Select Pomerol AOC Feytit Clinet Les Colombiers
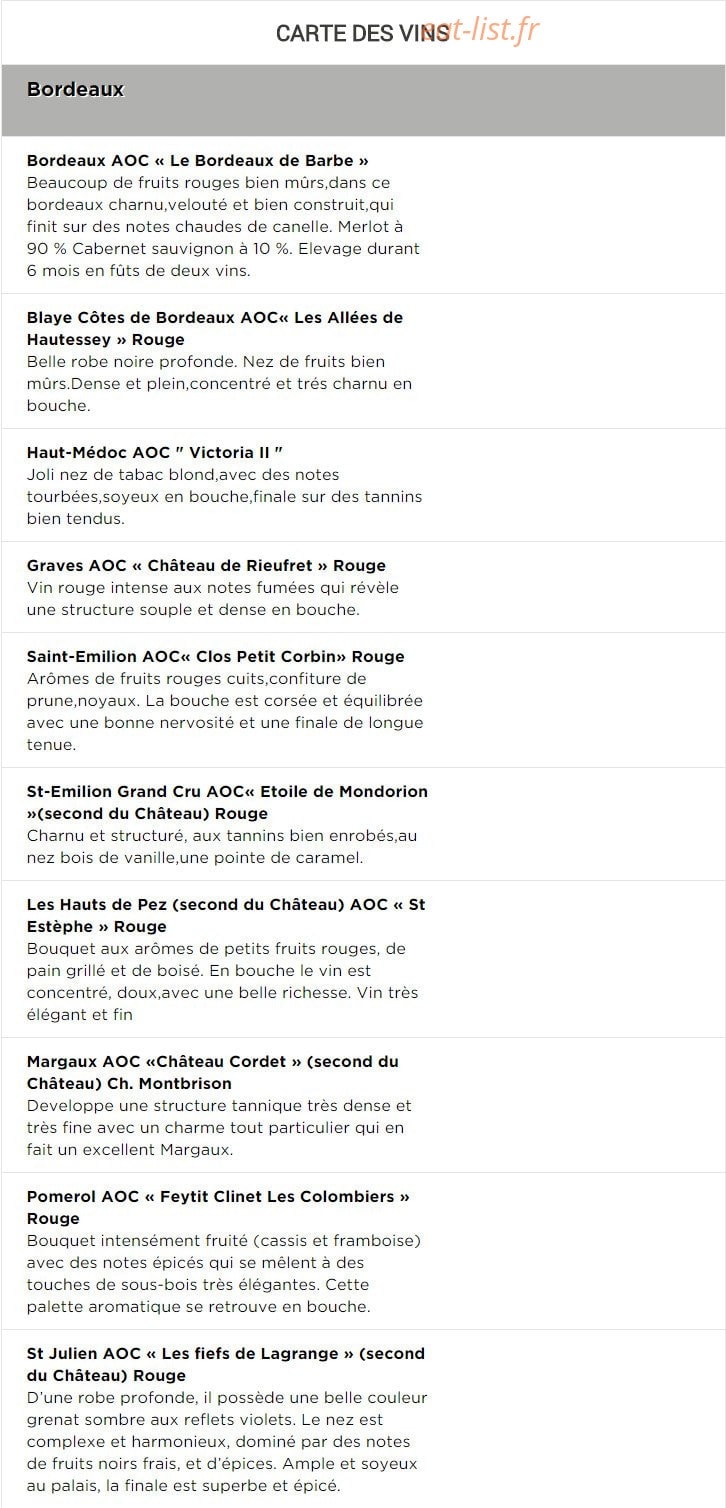The image size is (726, 1508). coord(218,1207)
